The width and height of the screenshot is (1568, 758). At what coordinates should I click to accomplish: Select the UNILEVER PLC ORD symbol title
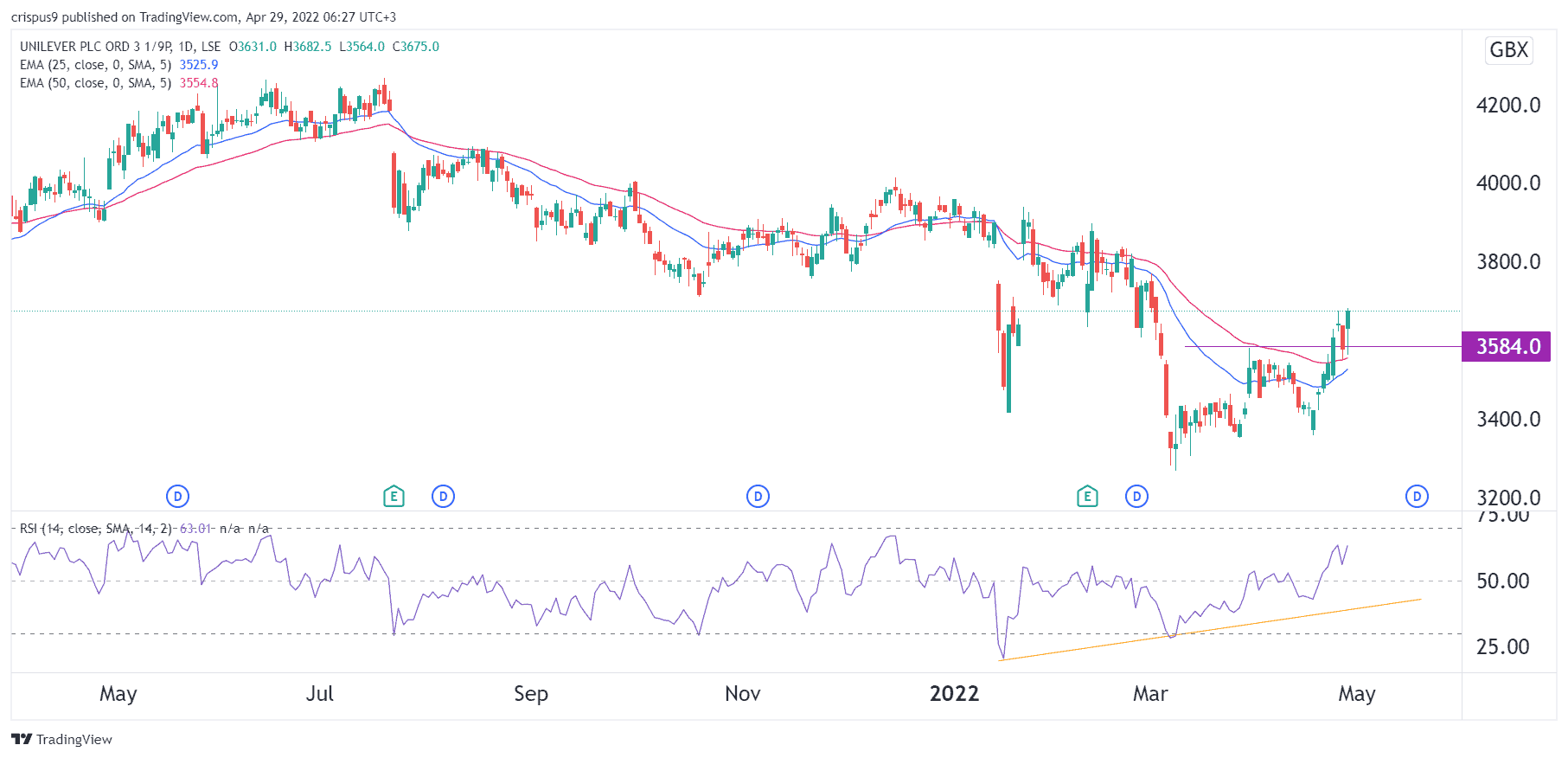pyautogui.click(x=120, y=47)
